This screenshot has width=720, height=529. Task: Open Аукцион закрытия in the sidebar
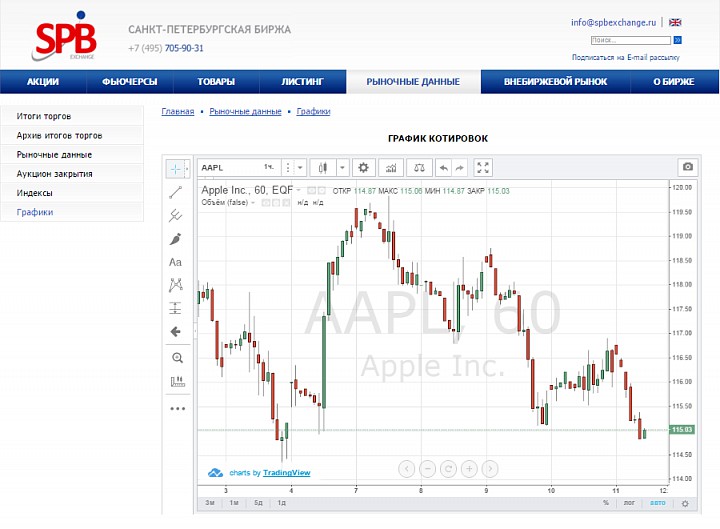coord(72,174)
